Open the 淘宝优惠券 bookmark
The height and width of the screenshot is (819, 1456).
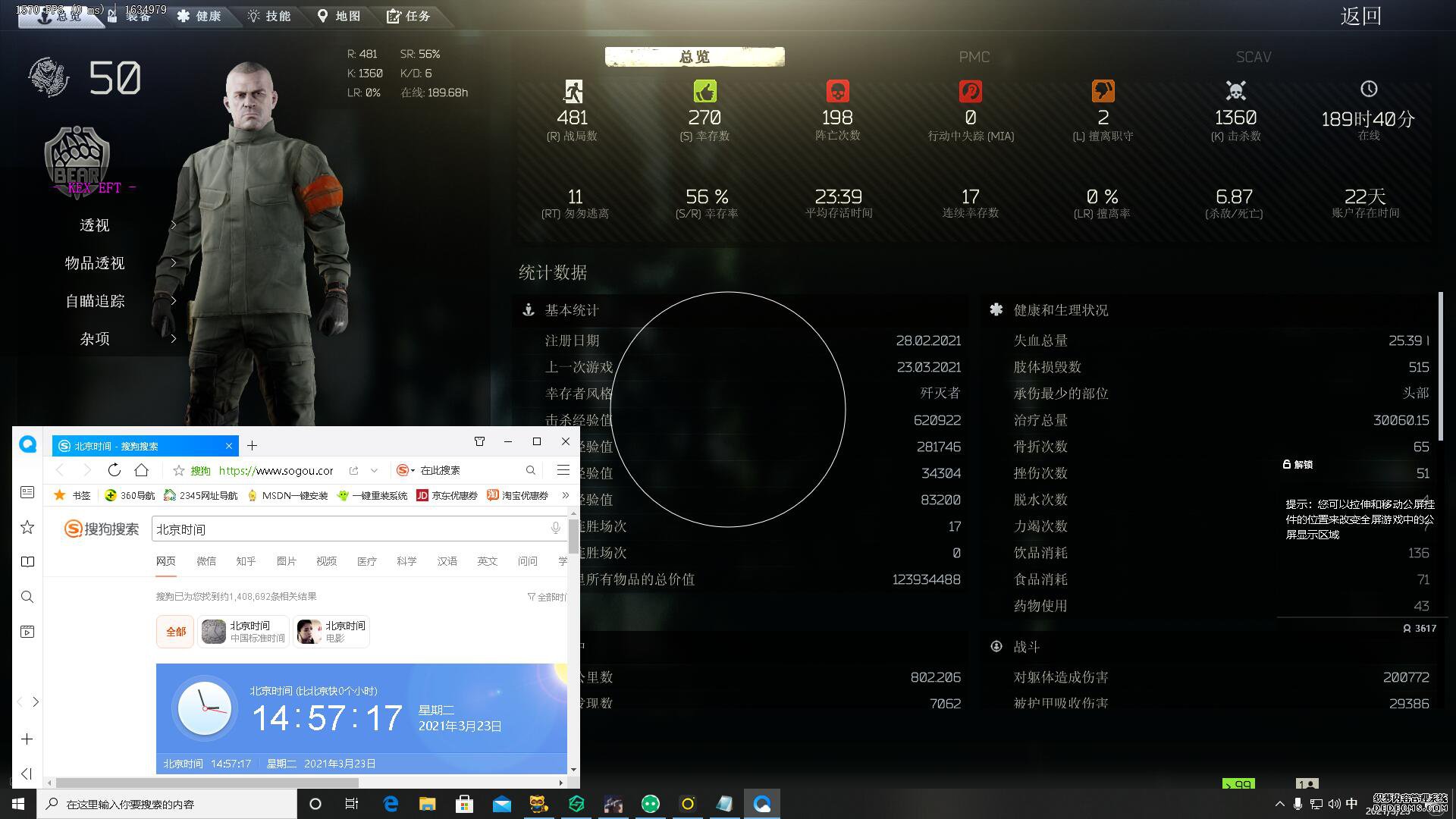coord(517,495)
